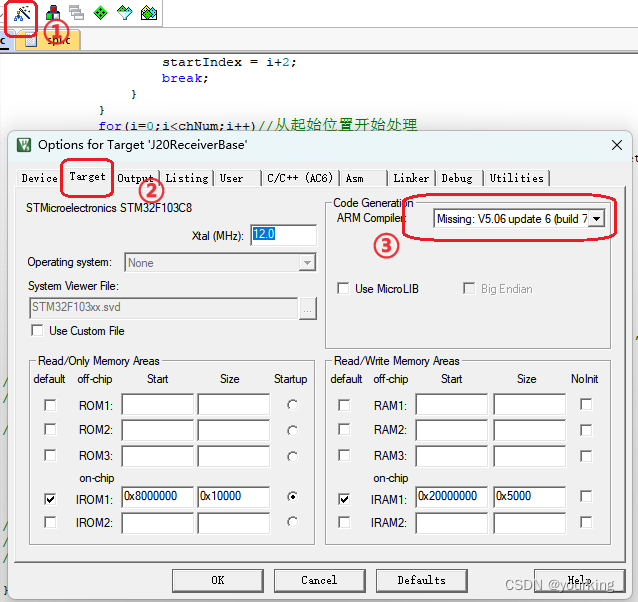Screen dimensions: 638x602
Task: Select the spi.c editor file tab
Action: point(48,40)
